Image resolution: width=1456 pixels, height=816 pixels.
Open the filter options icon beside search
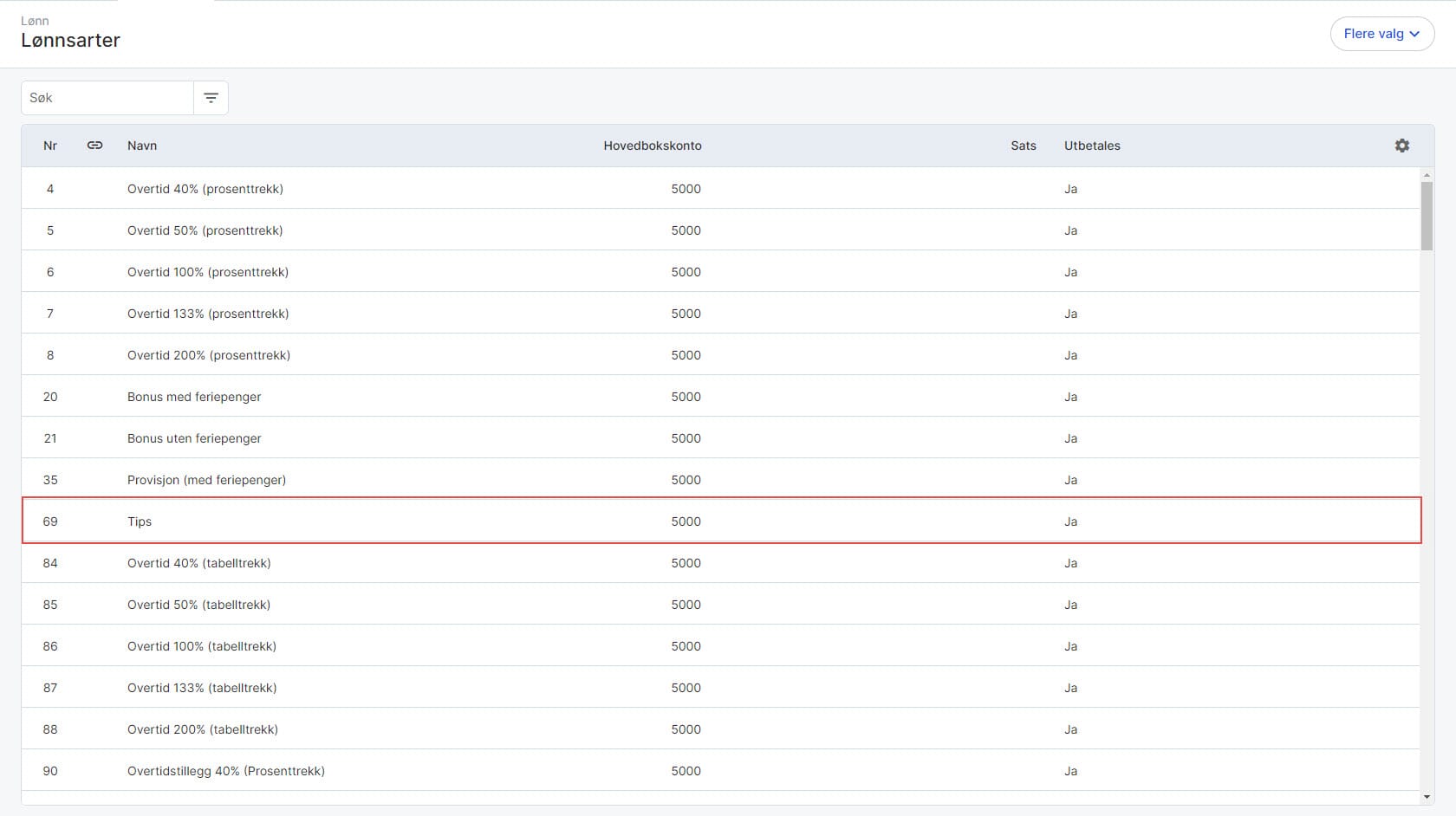point(211,98)
